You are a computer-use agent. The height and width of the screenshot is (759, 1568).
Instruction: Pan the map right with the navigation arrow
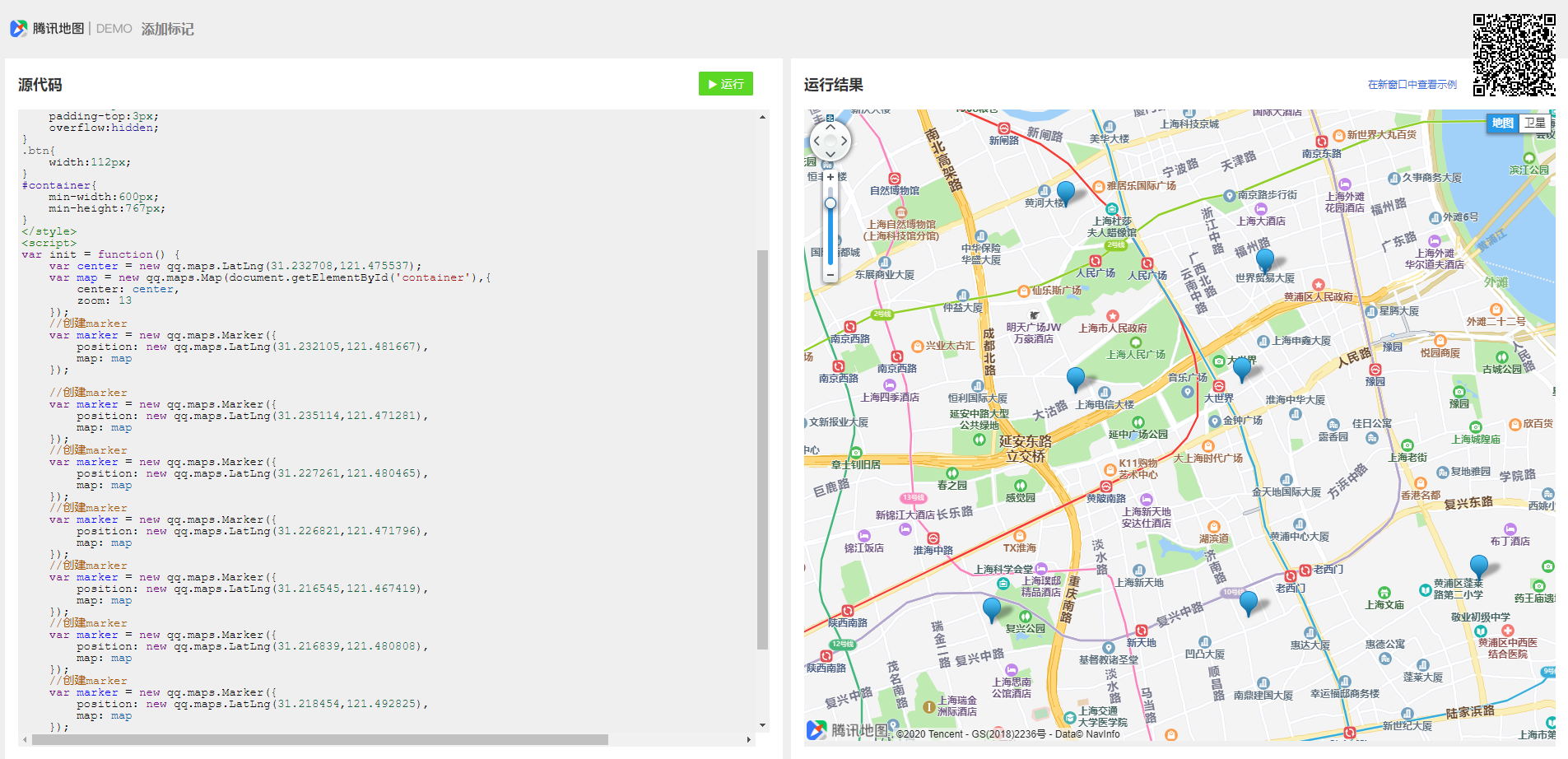coord(844,141)
